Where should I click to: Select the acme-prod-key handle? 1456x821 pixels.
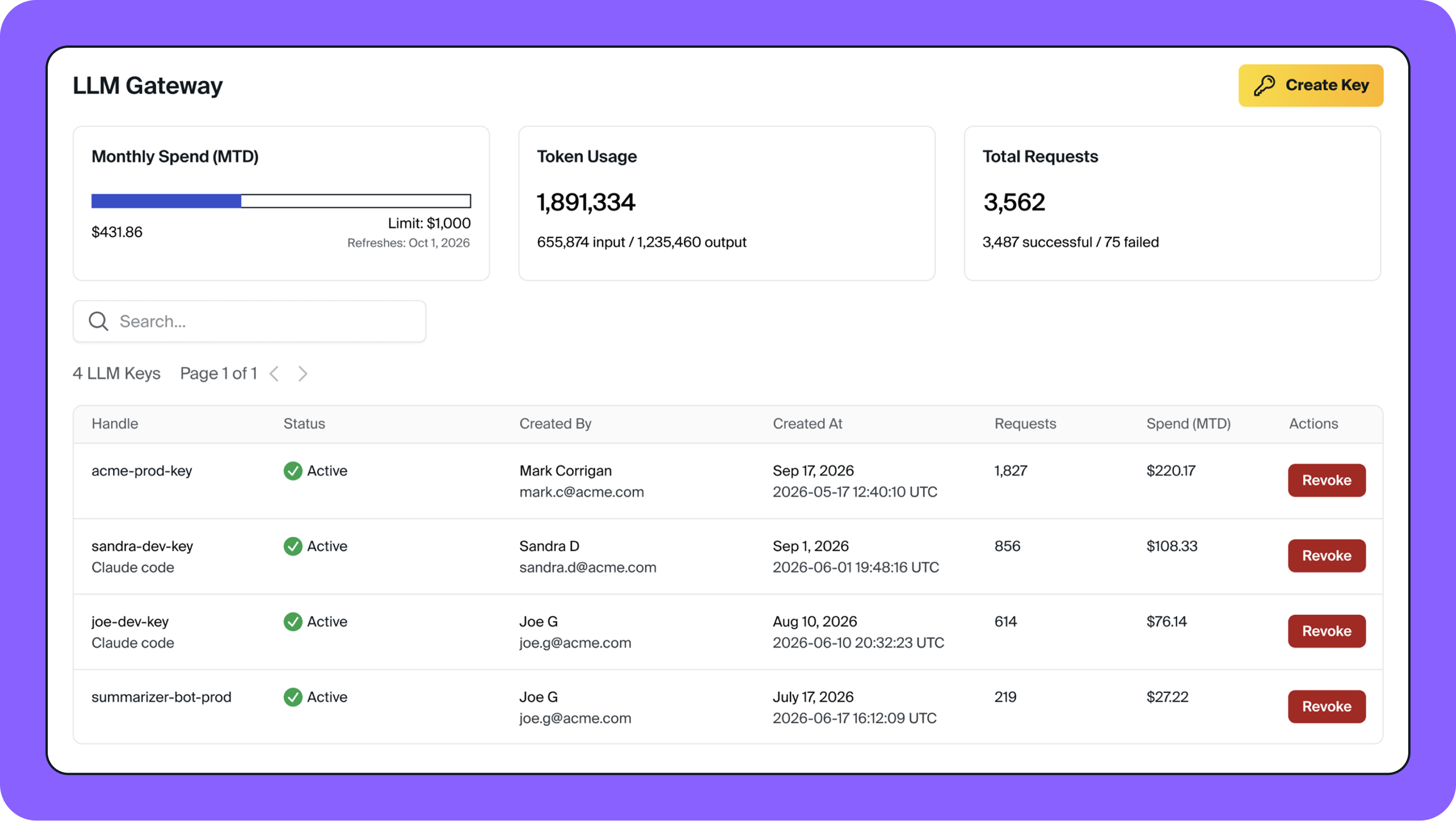142,471
